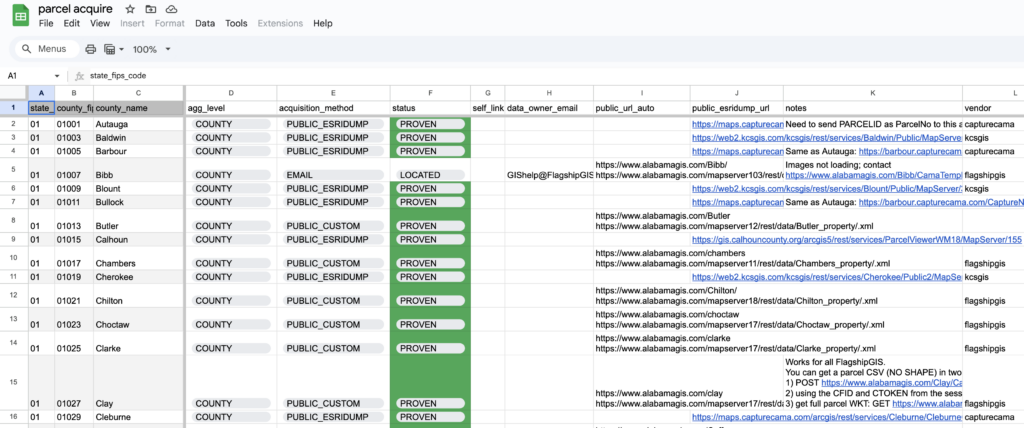Open the A1 name box dropdown

57,75
